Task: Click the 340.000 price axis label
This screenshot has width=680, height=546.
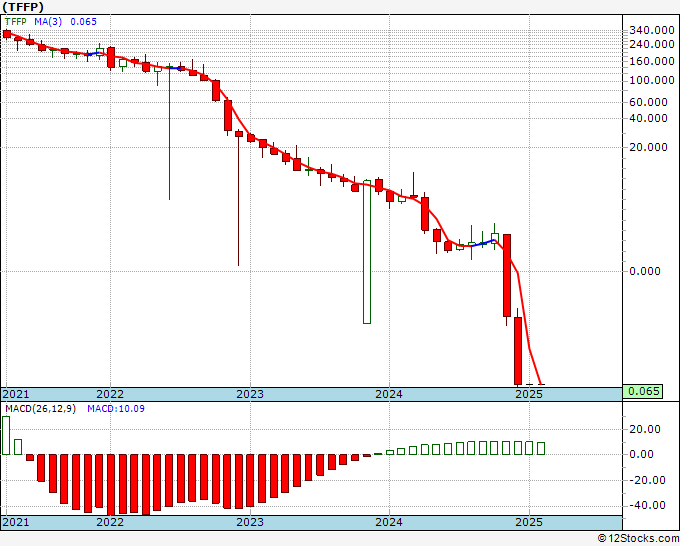Action: click(x=652, y=30)
